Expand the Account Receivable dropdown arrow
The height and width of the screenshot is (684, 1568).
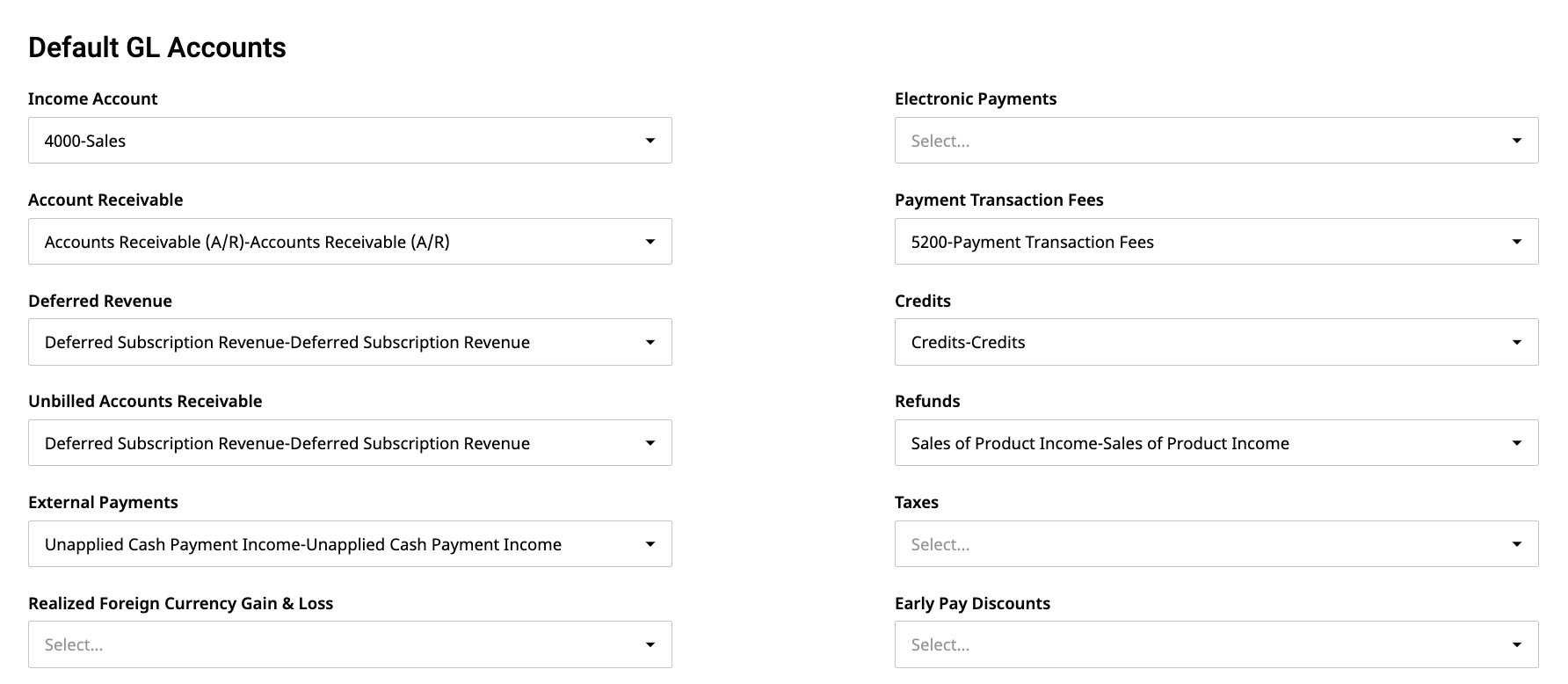[x=650, y=242]
